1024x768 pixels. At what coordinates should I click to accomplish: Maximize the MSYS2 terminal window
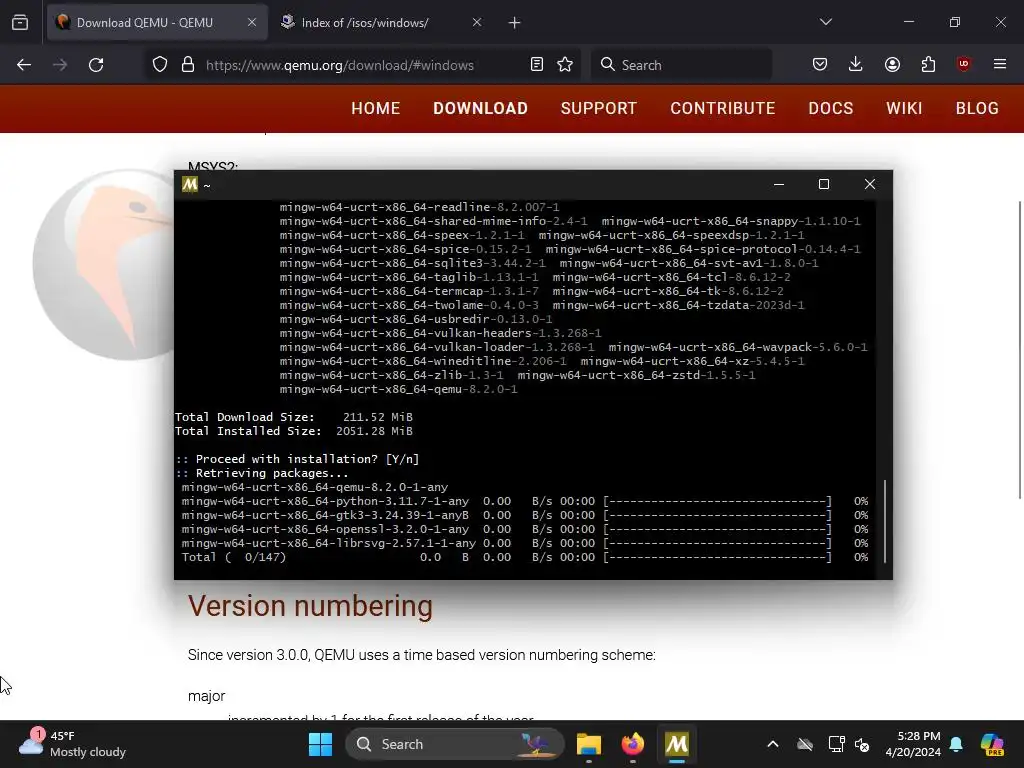point(824,185)
